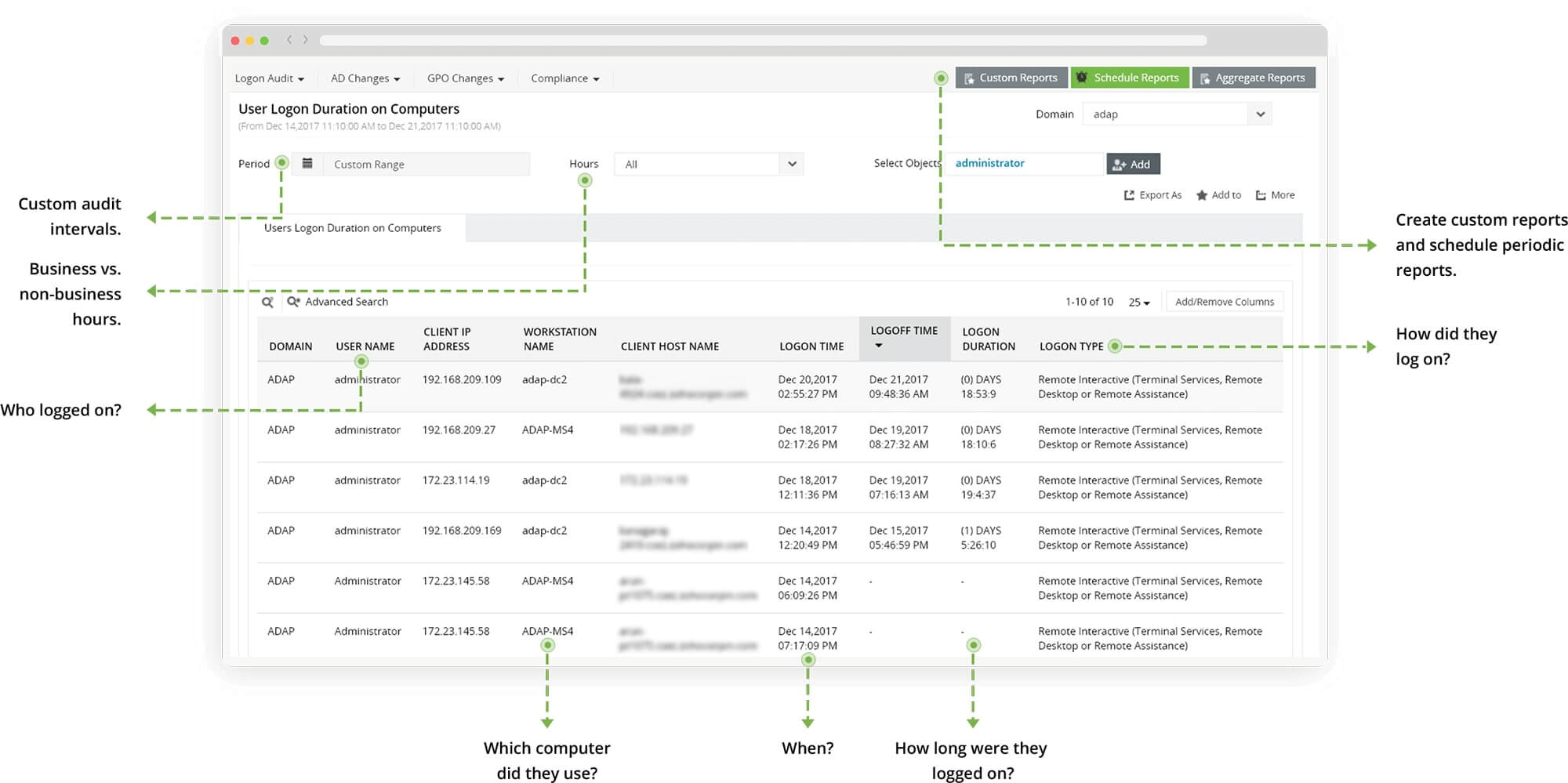
Task: Select the Users Logon Duration on Computers tab
Action: click(x=352, y=227)
